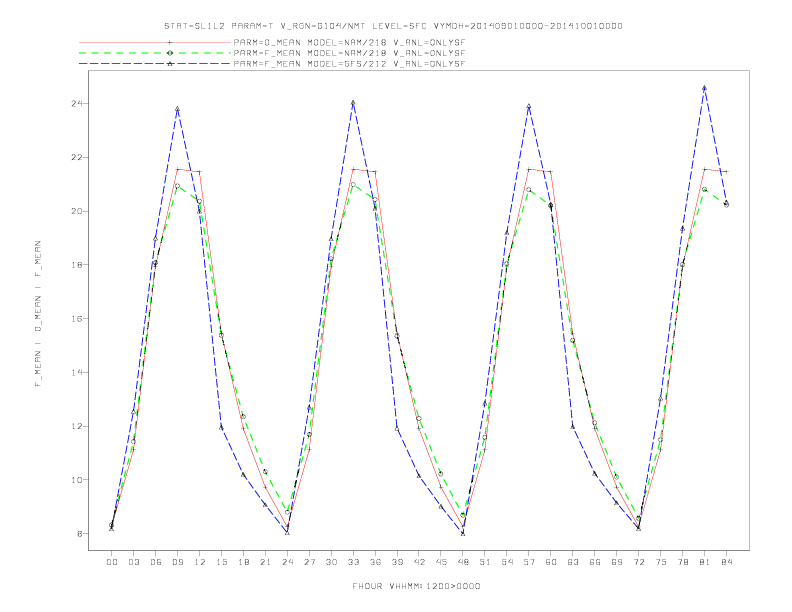Click the blue triangle marker at forecast hour 15
The image size is (792, 612).
pyautogui.click(x=221, y=428)
